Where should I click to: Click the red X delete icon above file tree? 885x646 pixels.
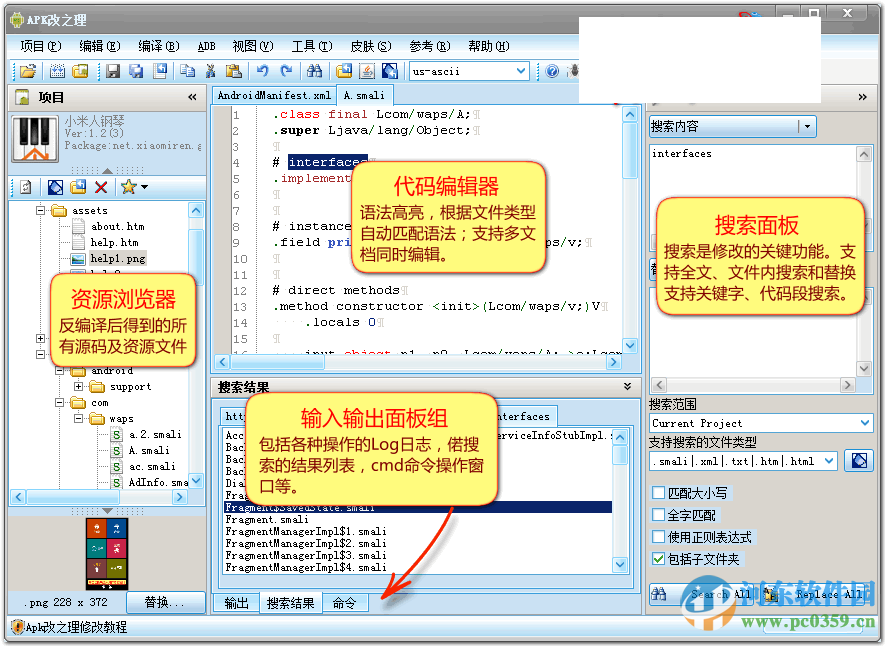(x=99, y=187)
